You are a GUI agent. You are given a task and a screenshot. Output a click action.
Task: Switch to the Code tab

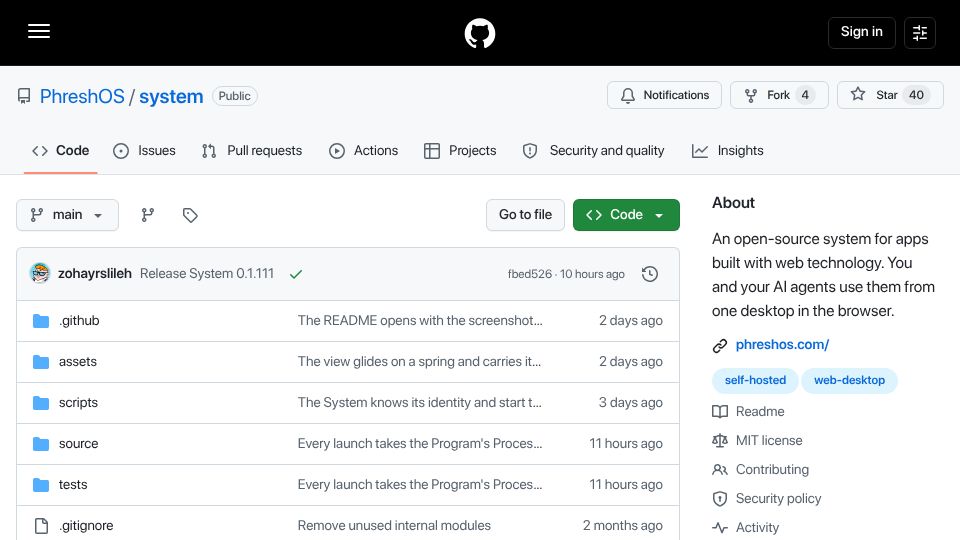61,151
